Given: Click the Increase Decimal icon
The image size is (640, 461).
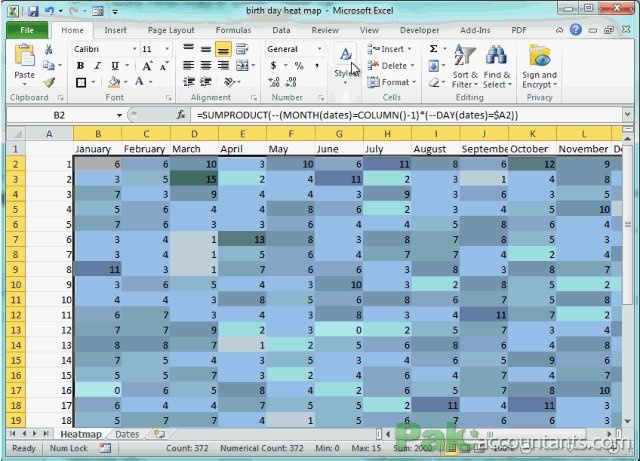Looking at the screenshot, I should pyautogui.click(x=273, y=82).
